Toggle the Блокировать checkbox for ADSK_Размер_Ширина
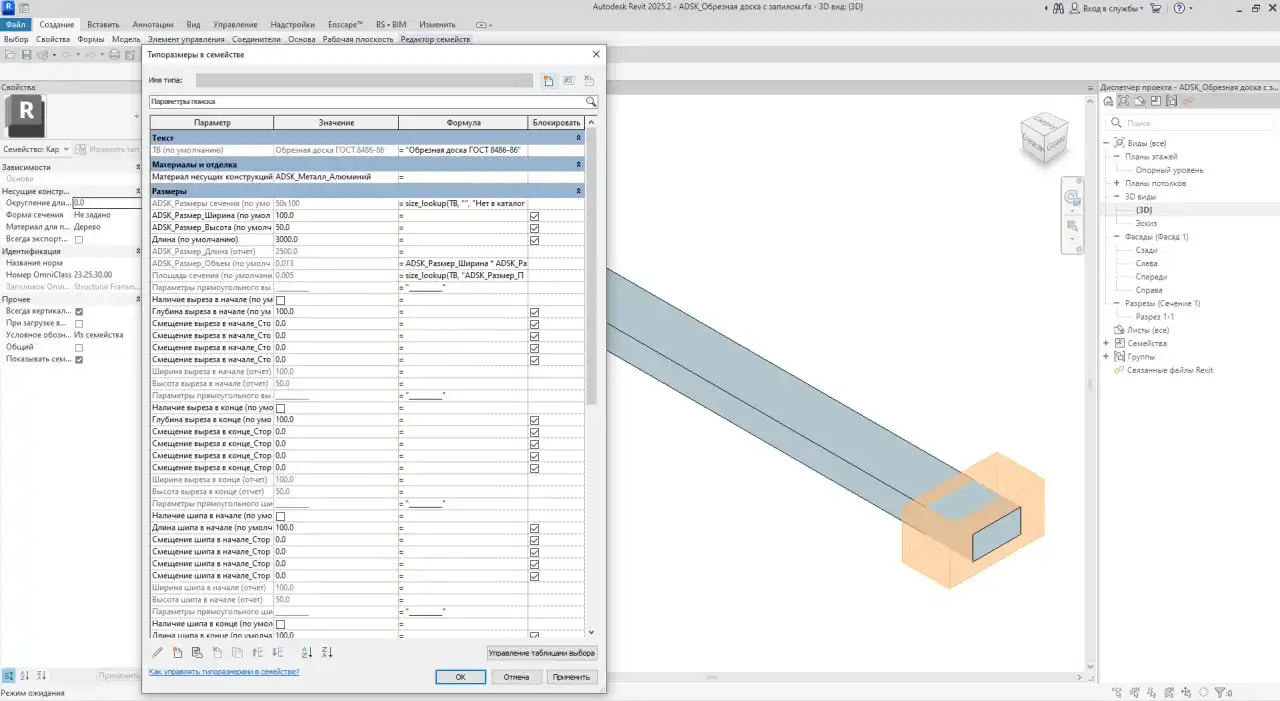 535,215
